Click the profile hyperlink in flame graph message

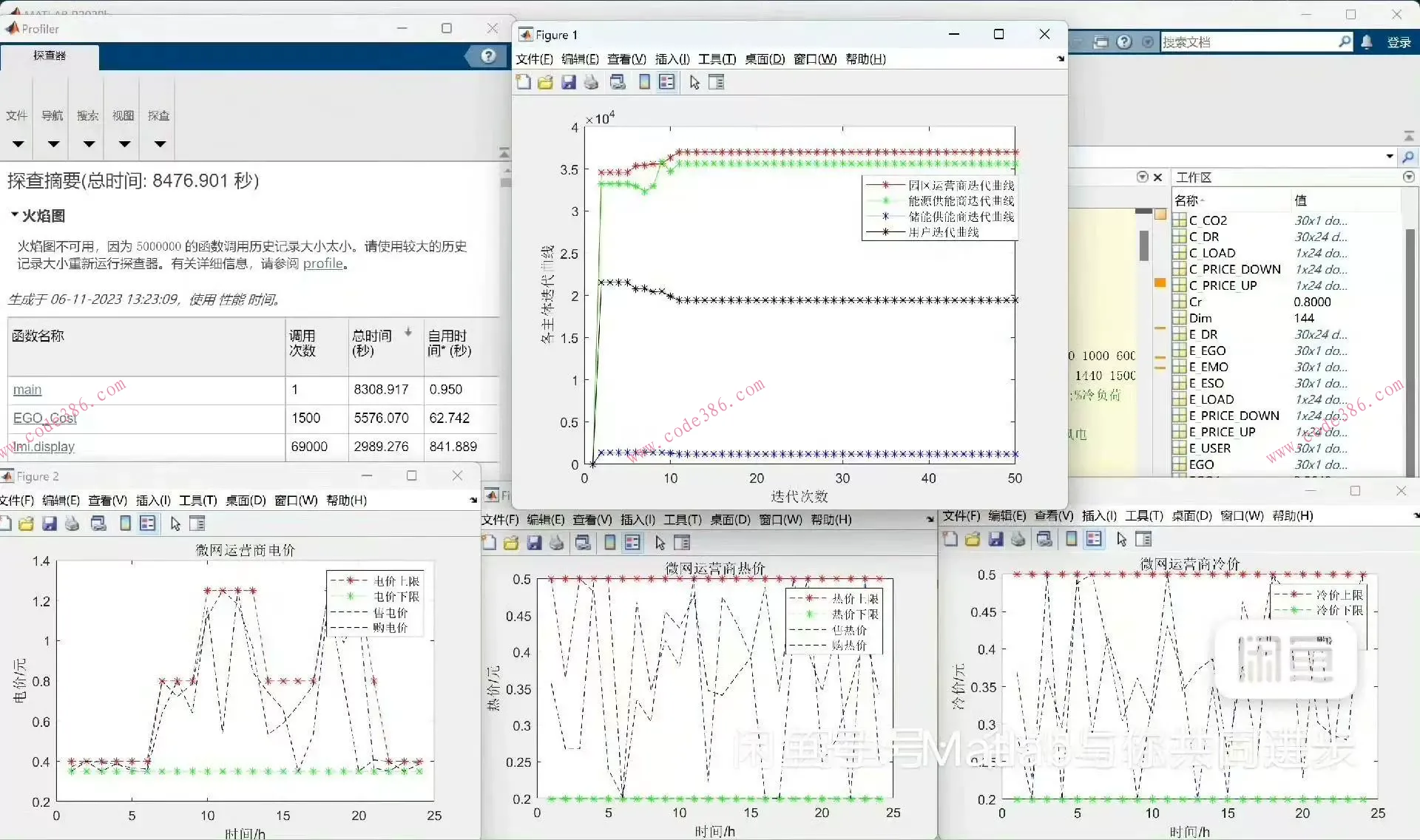coord(322,263)
